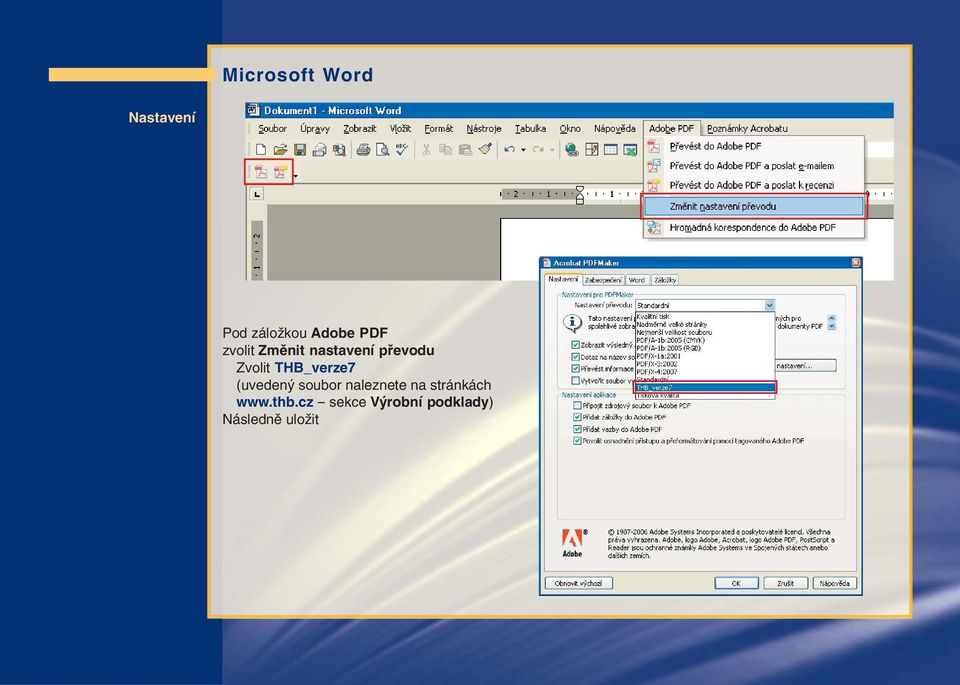Toggle the 'Zobrazit výsledný' checkbox
Viewport: 960px width, 685px height.
[x=576, y=345]
